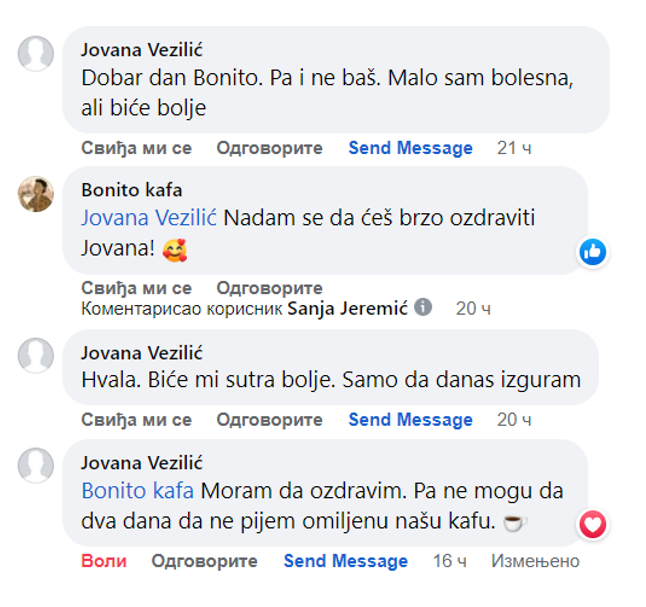Click Jovana Vezilić avatar on first comment
This screenshot has height=607, width=646.
36,54
